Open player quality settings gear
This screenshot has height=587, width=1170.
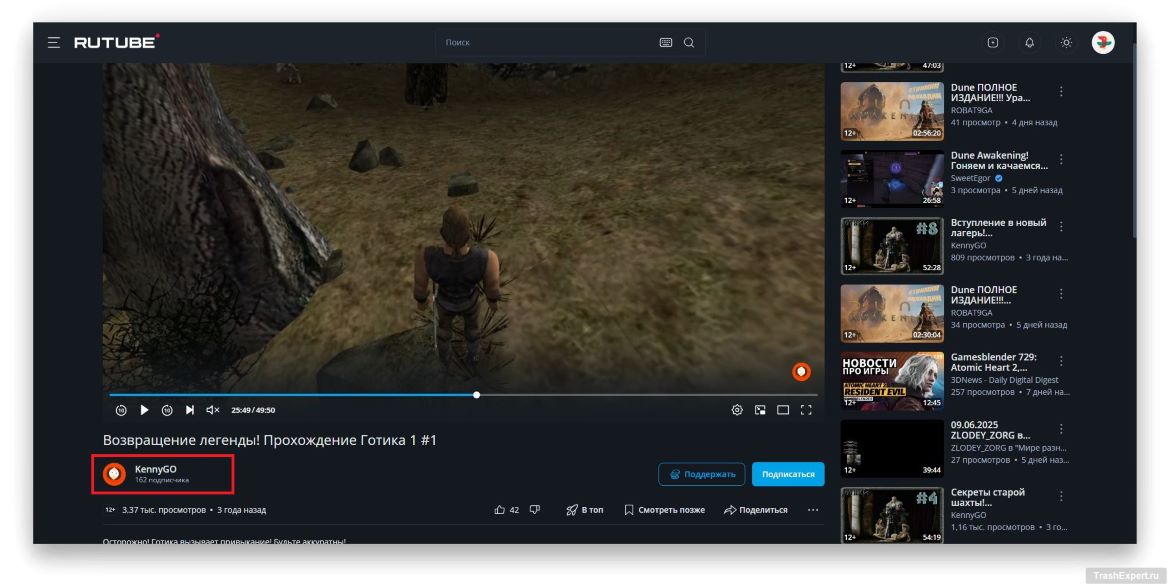[x=737, y=410]
